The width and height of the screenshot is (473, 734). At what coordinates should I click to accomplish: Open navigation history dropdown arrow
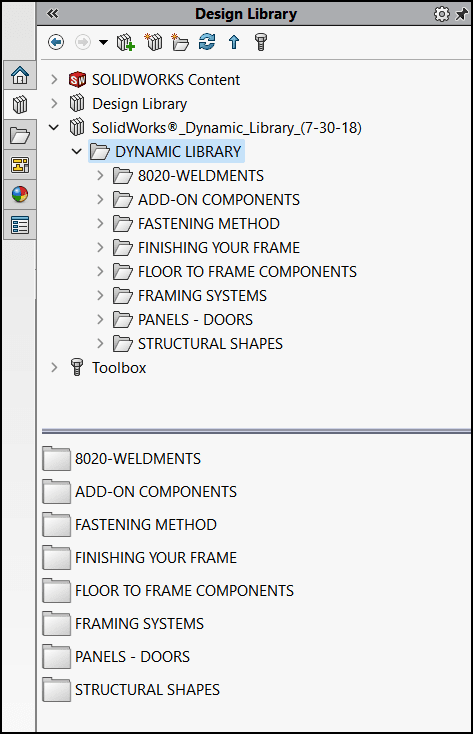[x=103, y=43]
